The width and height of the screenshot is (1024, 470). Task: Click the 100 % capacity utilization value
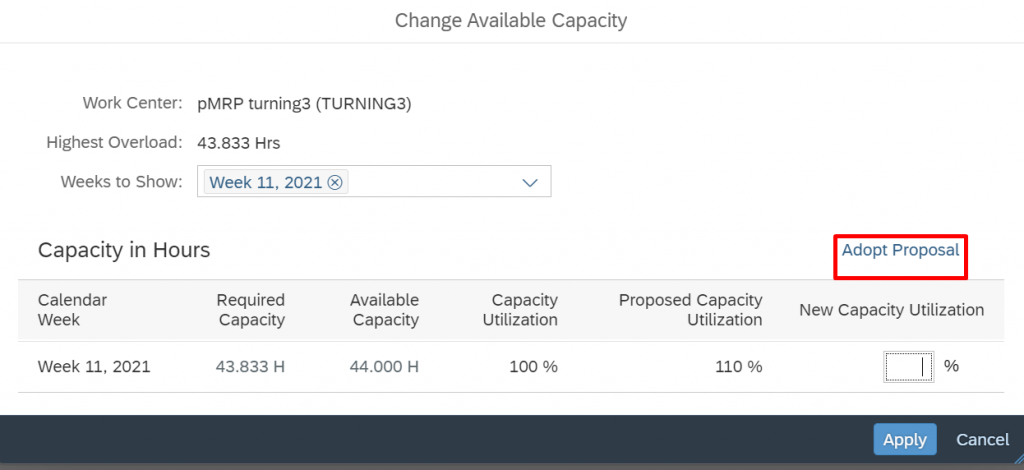coord(534,367)
